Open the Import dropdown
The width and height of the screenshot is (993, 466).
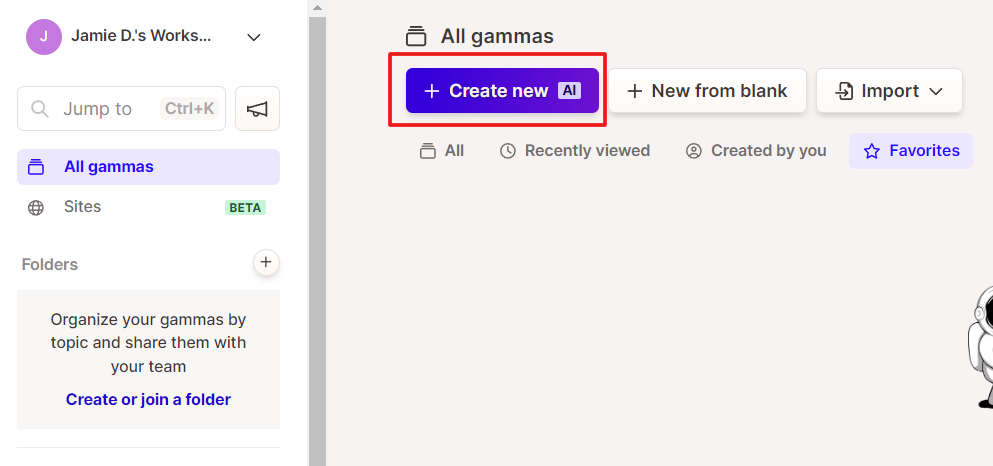click(889, 91)
